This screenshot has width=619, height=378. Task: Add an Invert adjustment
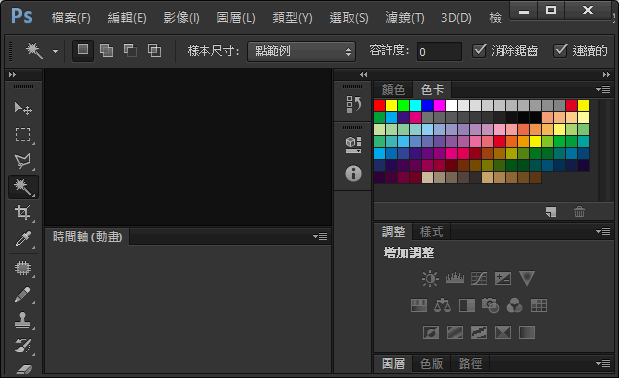pyautogui.click(x=431, y=332)
